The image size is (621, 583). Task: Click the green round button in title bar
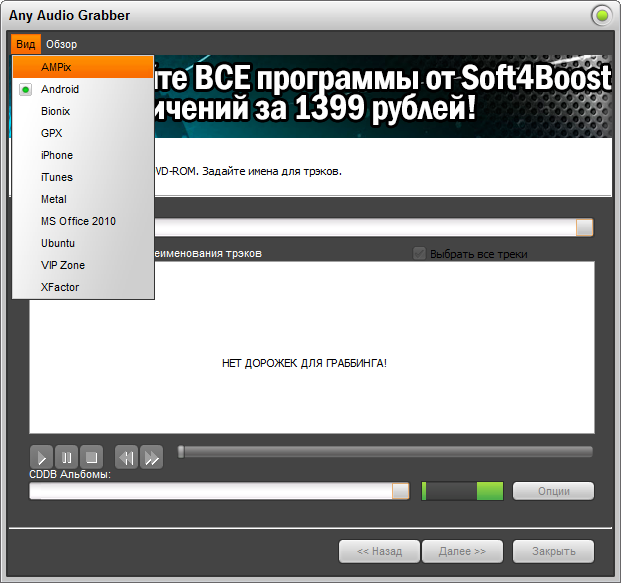click(602, 16)
